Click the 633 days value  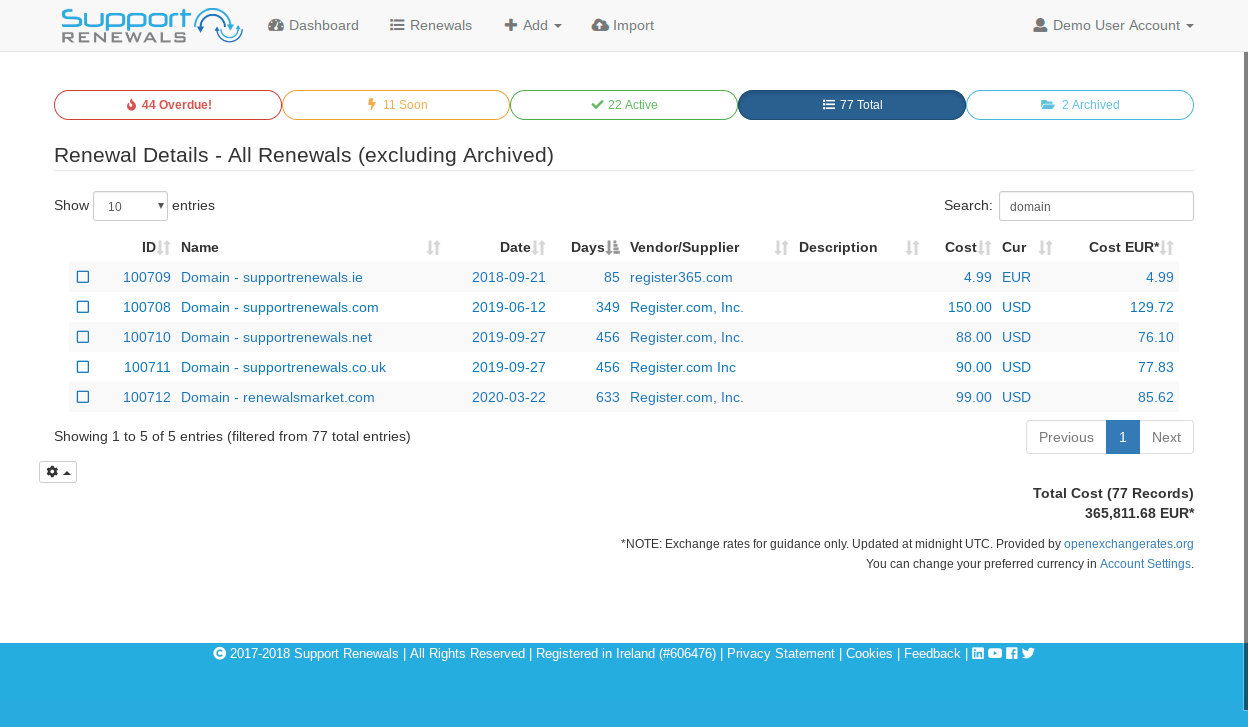tap(608, 397)
